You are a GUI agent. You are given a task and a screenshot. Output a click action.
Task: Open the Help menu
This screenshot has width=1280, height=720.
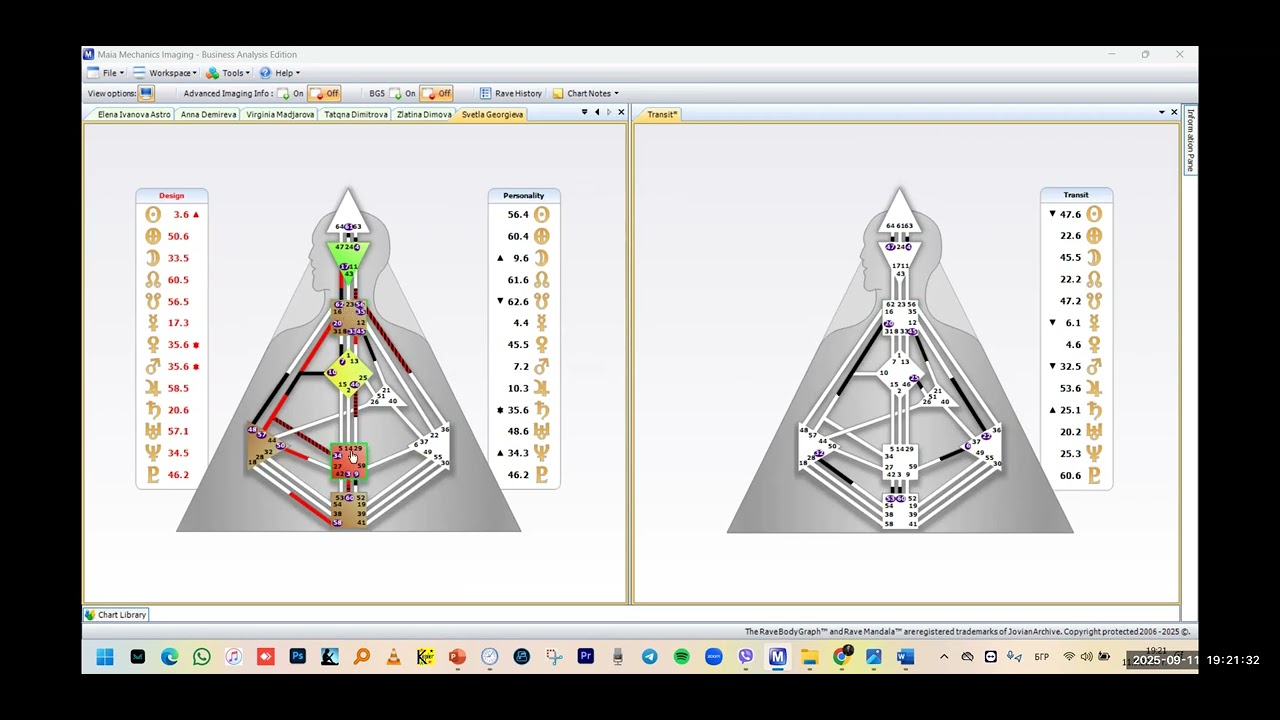pyautogui.click(x=279, y=73)
